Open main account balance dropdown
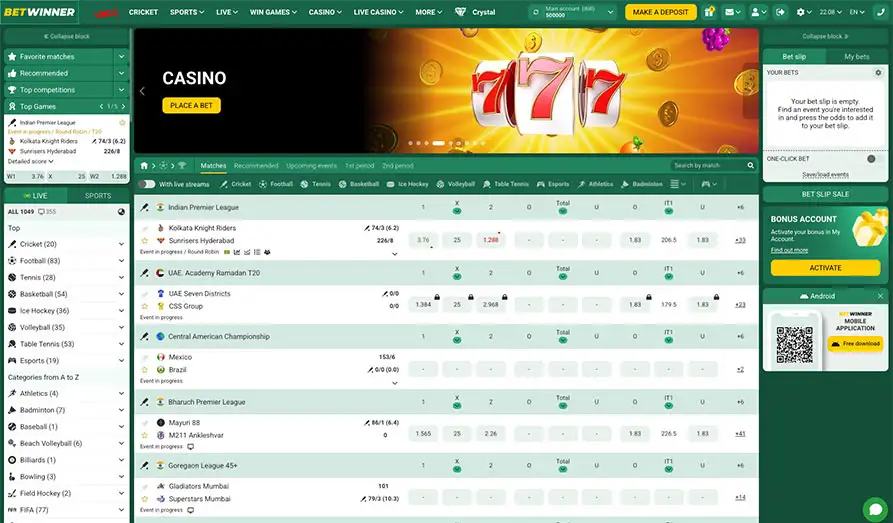 (611, 12)
